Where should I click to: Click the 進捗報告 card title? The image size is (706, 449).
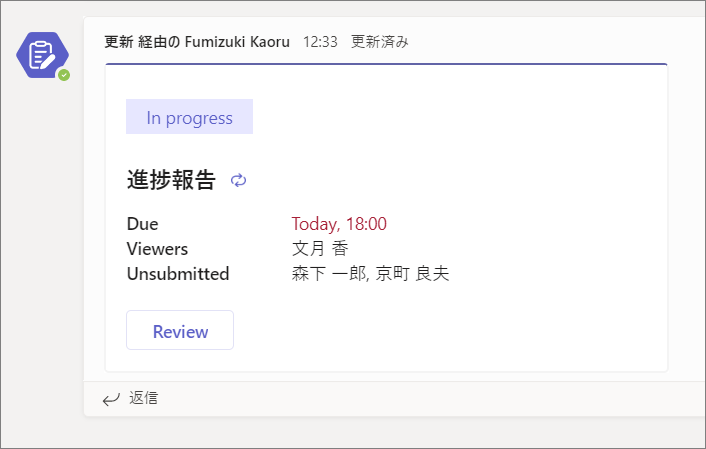[x=171, y=180]
